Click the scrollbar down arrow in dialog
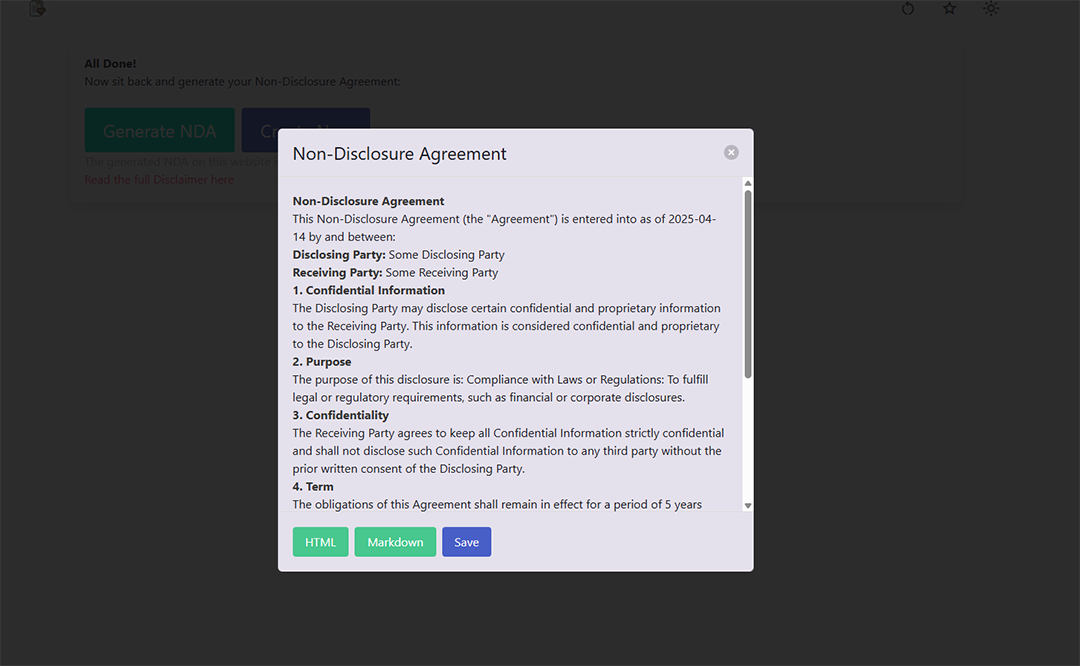Image resolution: width=1080 pixels, height=666 pixels. click(747, 506)
